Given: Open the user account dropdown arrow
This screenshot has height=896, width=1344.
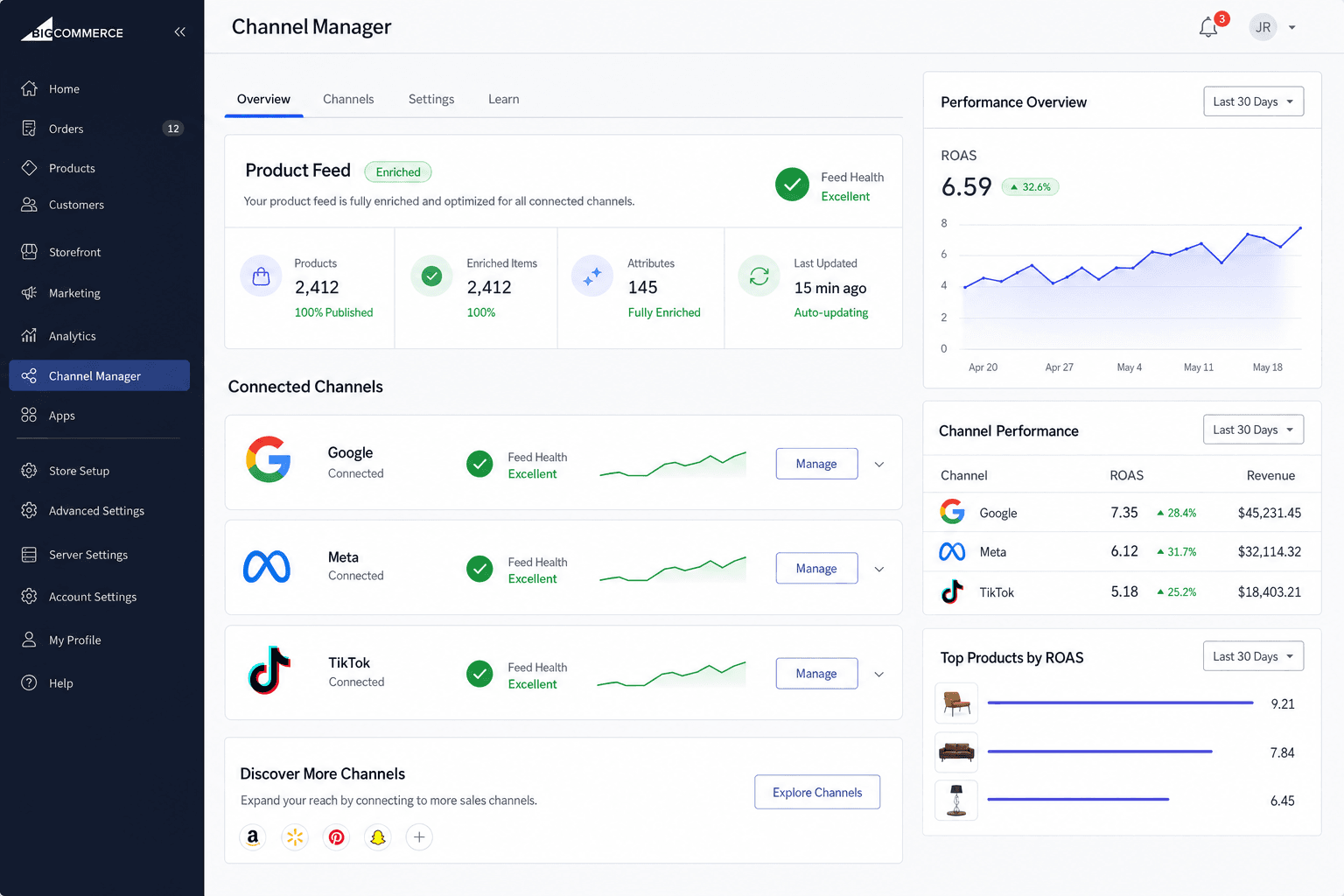Looking at the screenshot, I should tap(1291, 28).
